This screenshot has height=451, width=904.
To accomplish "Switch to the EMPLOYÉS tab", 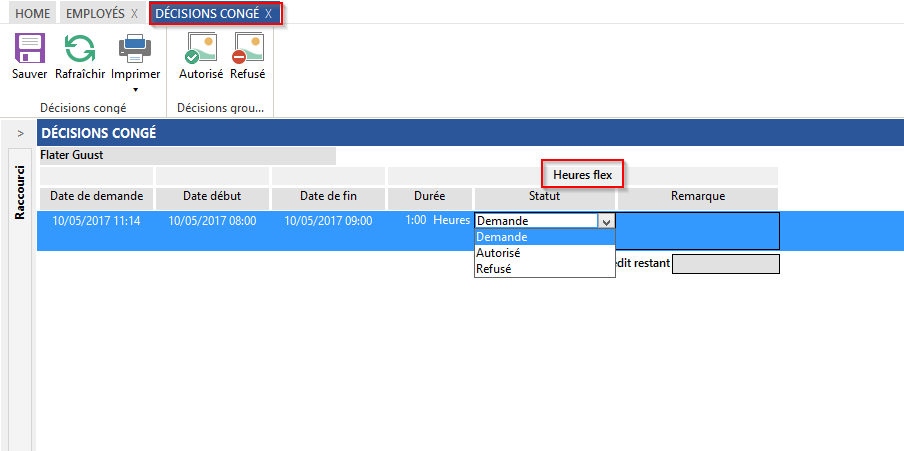I will pyautogui.click(x=95, y=13).
